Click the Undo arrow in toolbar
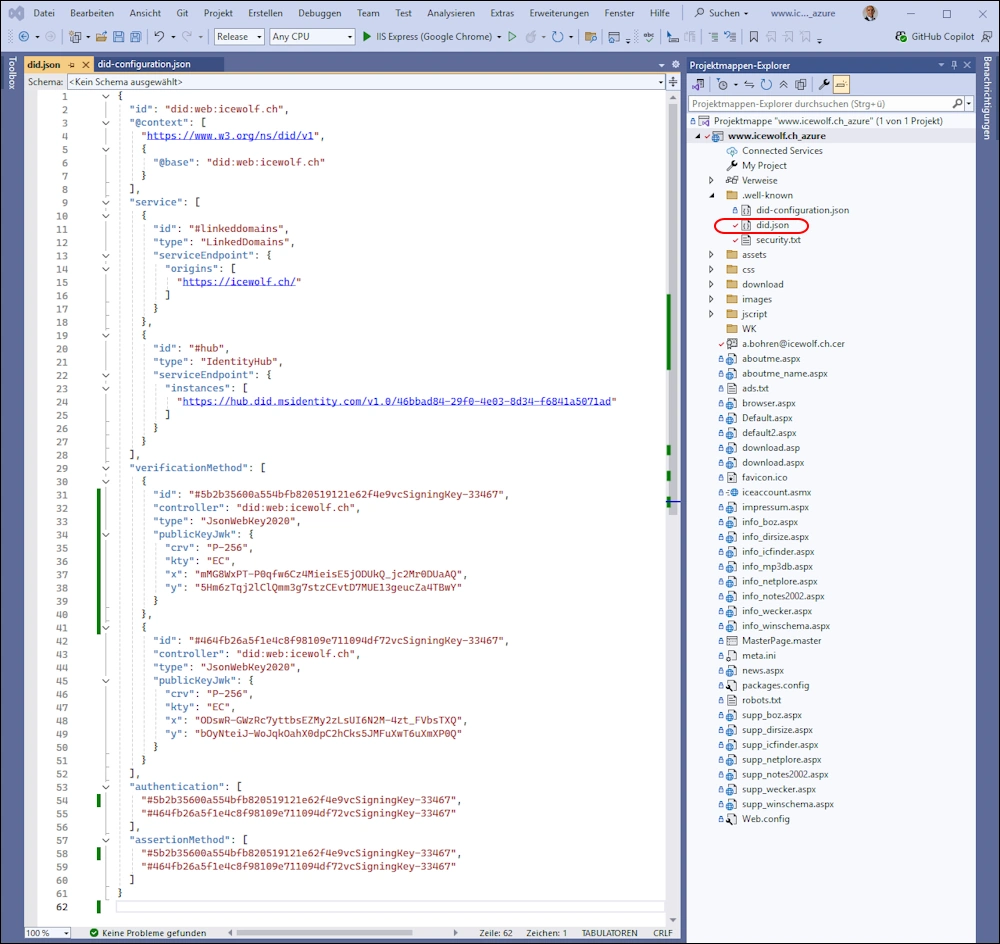The width and height of the screenshot is (1000, 944). point(159,37)
